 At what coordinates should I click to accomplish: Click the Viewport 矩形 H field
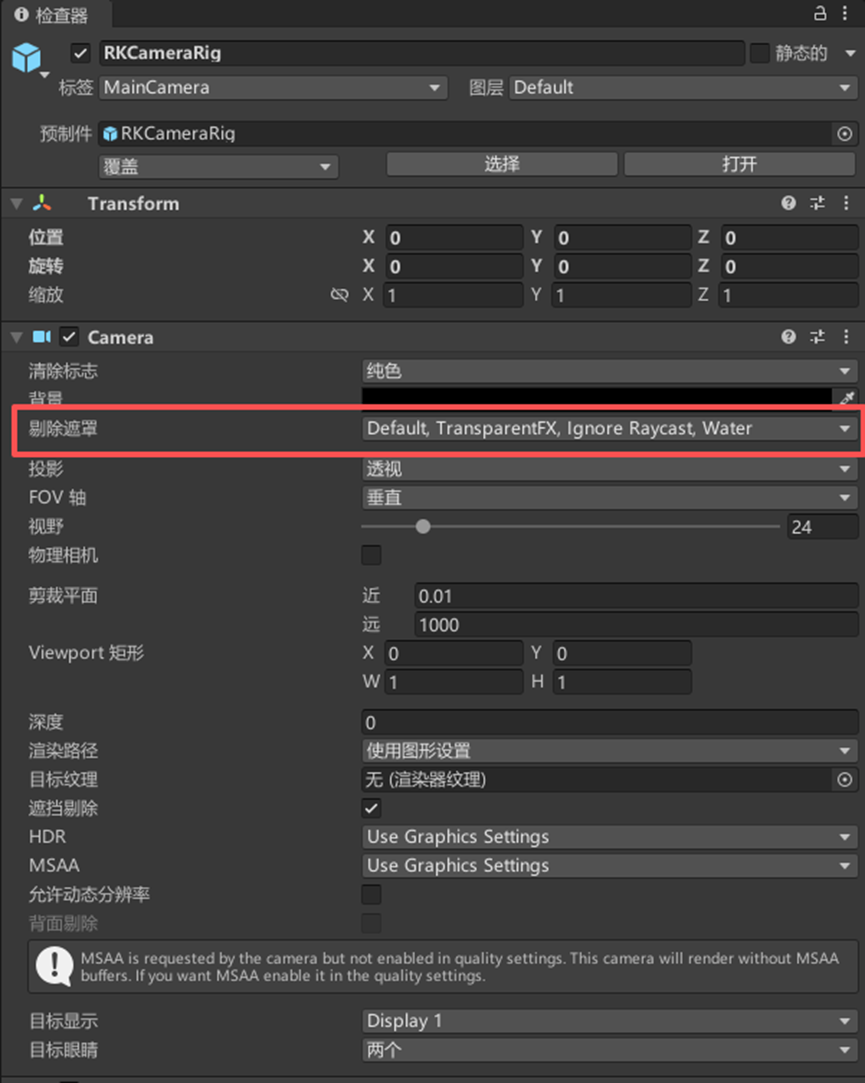pyautogui.click(x=622, y=682)
